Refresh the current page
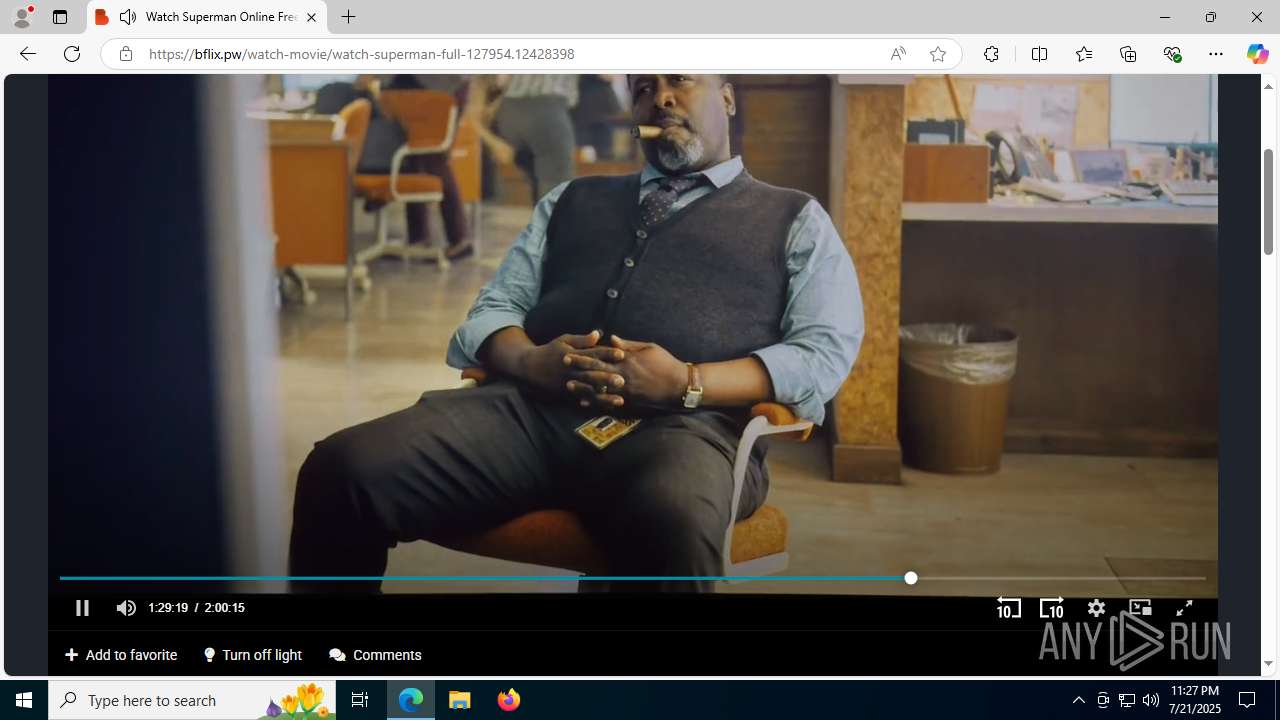The width and height of the screenshot is (1280, 720). (x=72, y=54)
